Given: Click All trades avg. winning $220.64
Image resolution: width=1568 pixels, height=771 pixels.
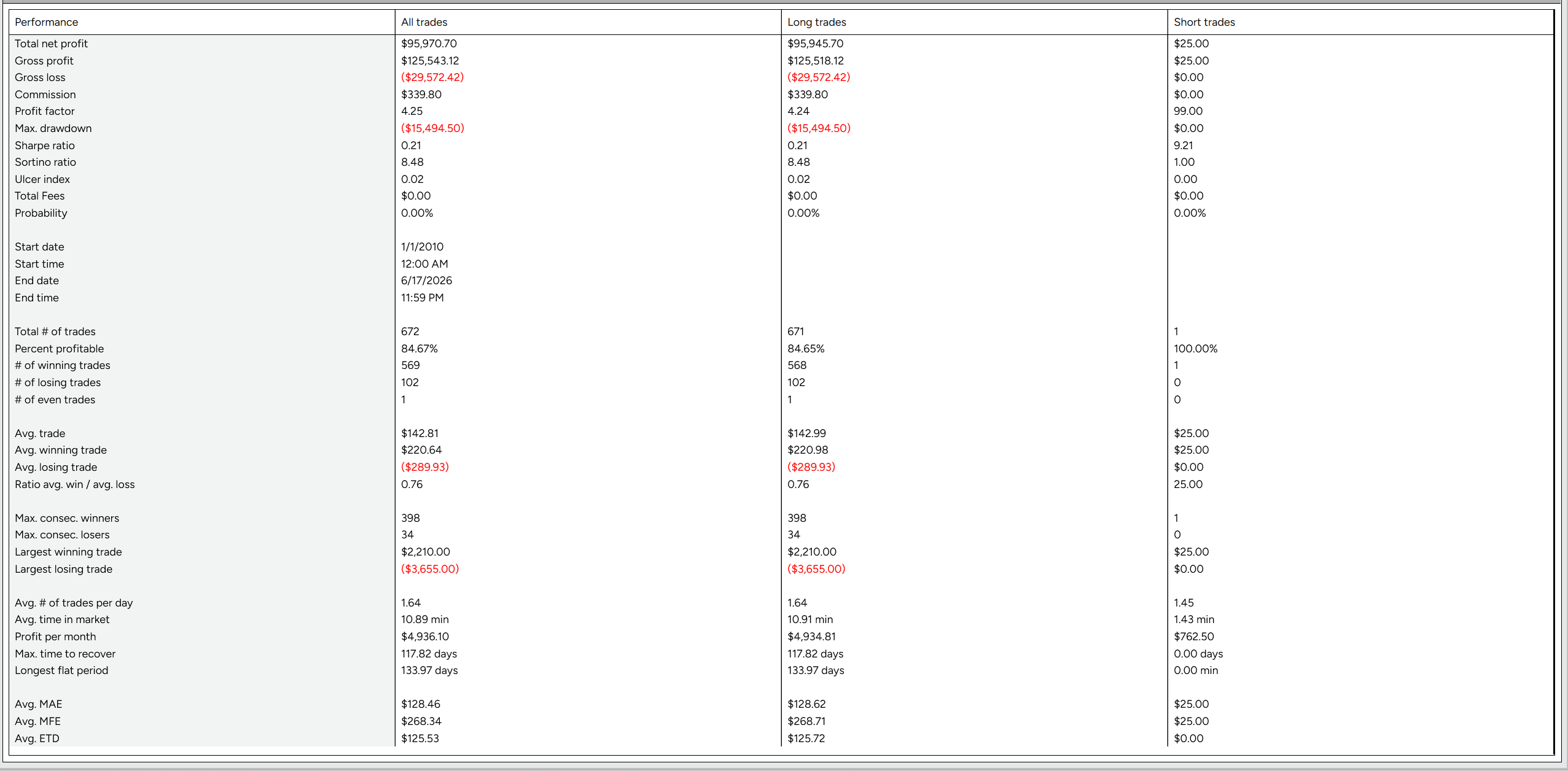Looking at the screenshot, I should pyautogui.click(x=421, y=450).
